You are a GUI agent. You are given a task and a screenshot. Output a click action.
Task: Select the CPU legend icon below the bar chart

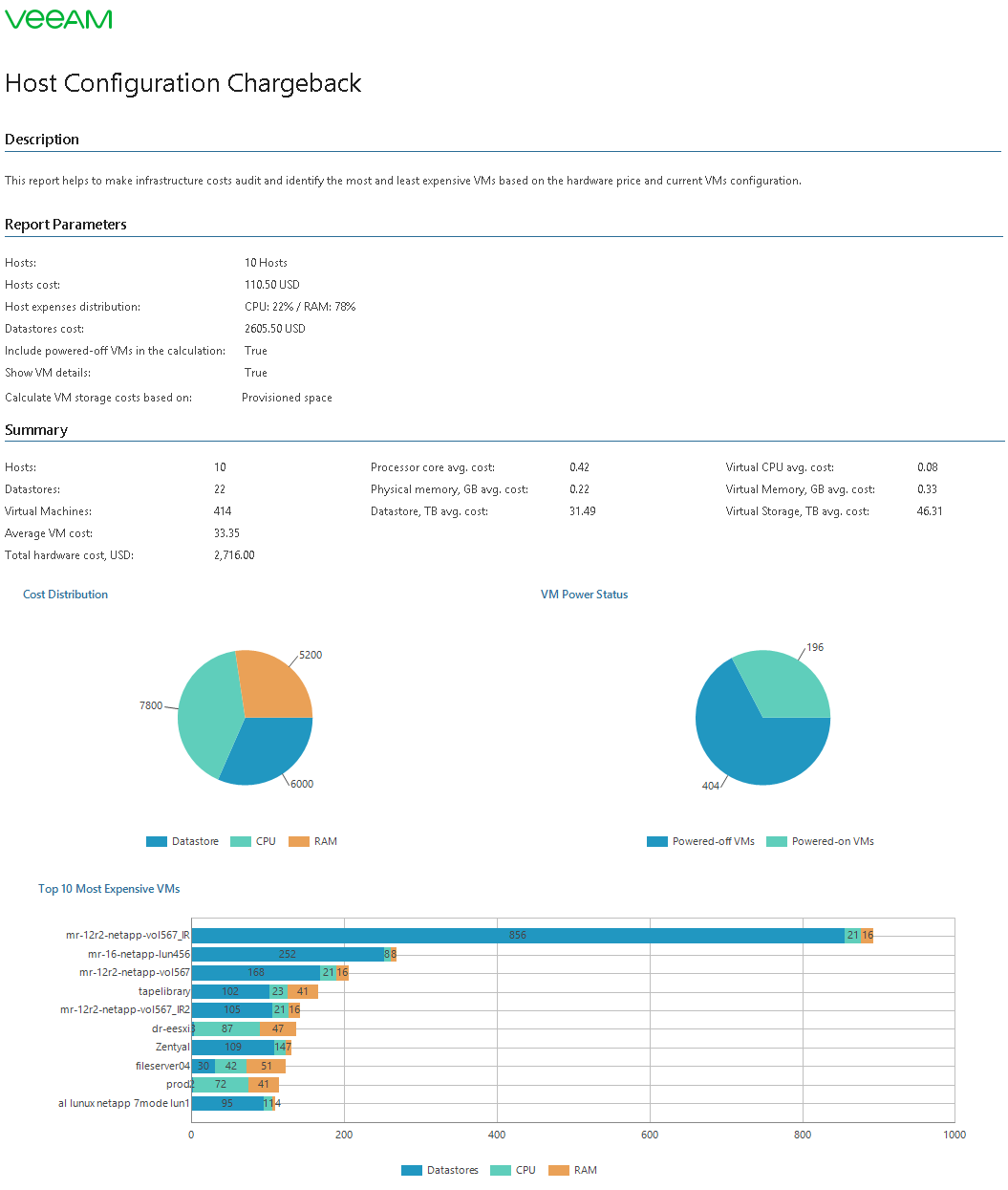(499, 1169)
